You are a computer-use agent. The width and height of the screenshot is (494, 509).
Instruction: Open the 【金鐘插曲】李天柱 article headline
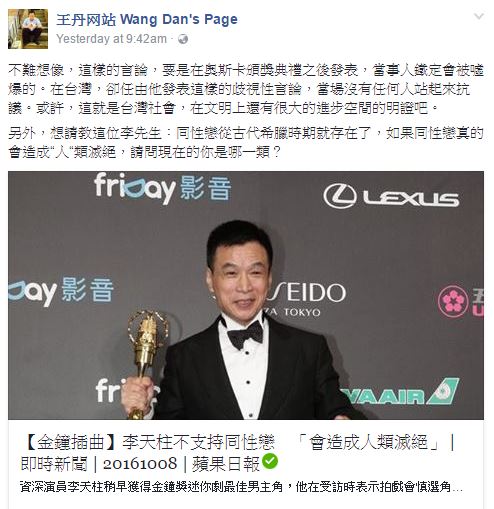237,453
